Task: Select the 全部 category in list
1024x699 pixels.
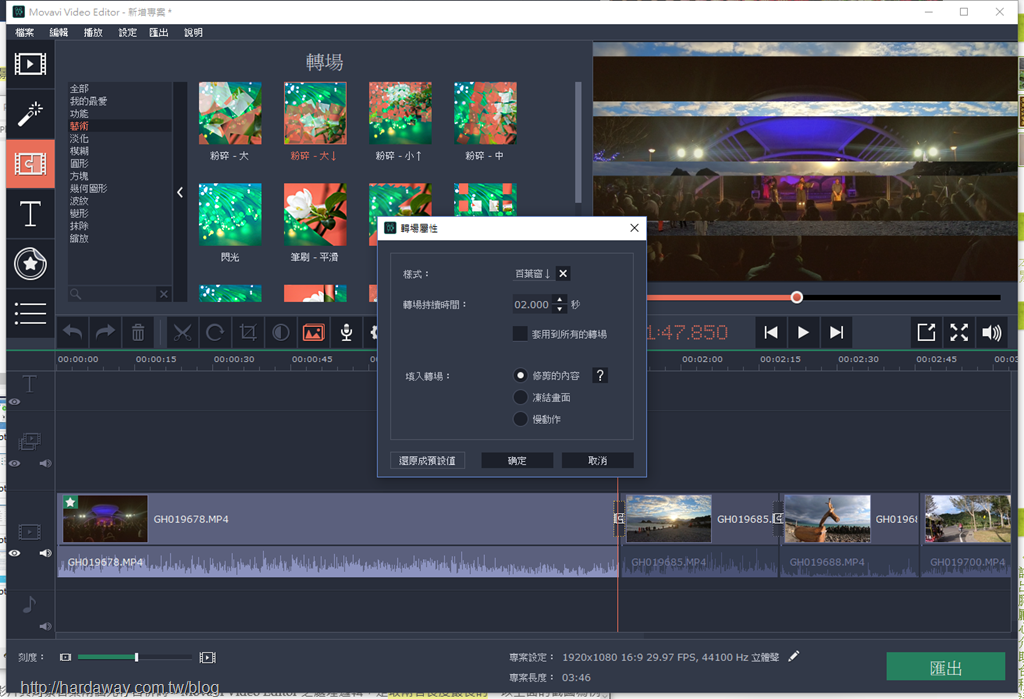Action: pos(79,88)
